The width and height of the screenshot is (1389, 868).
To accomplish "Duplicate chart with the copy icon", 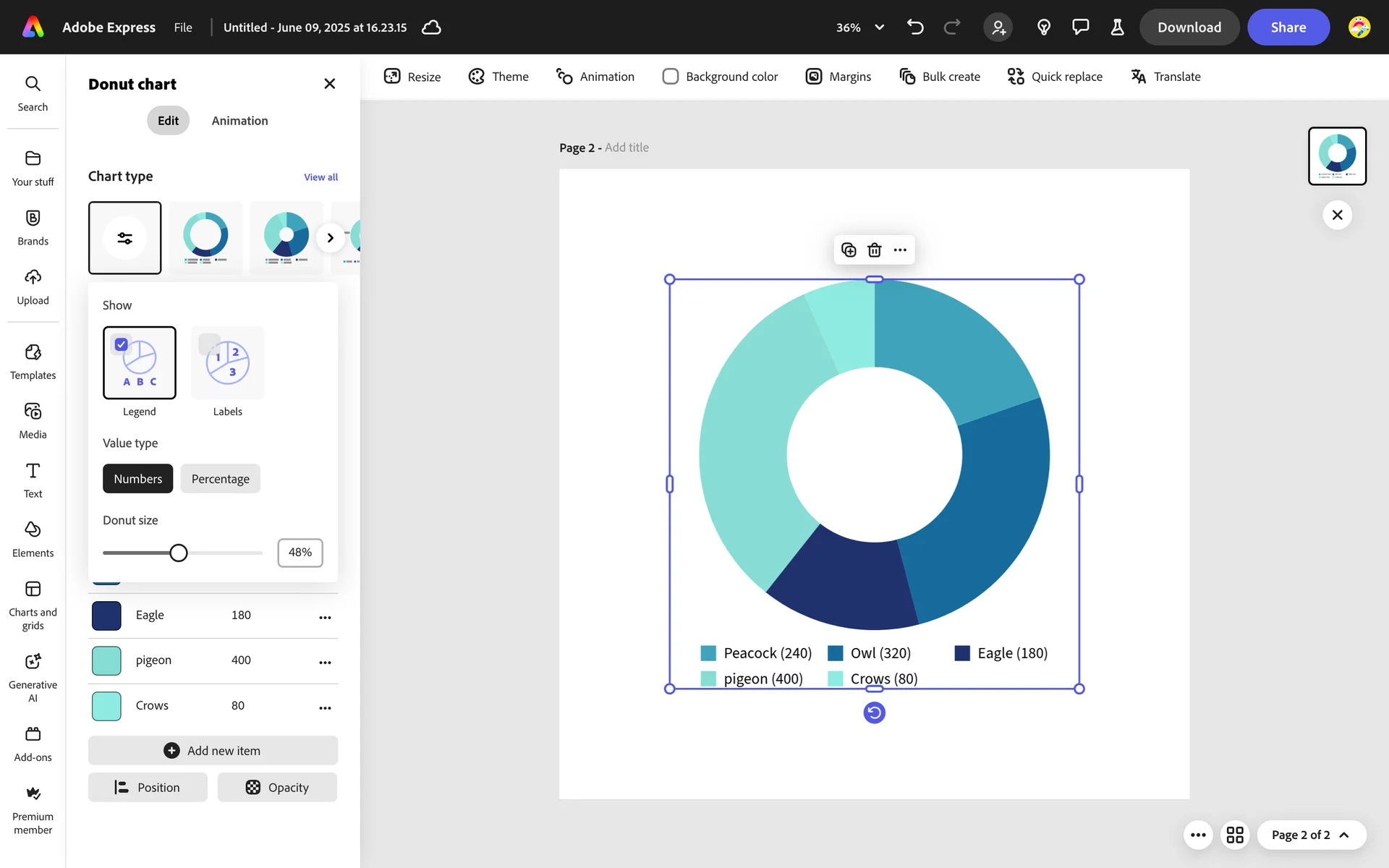I will [x=849, y=250].
